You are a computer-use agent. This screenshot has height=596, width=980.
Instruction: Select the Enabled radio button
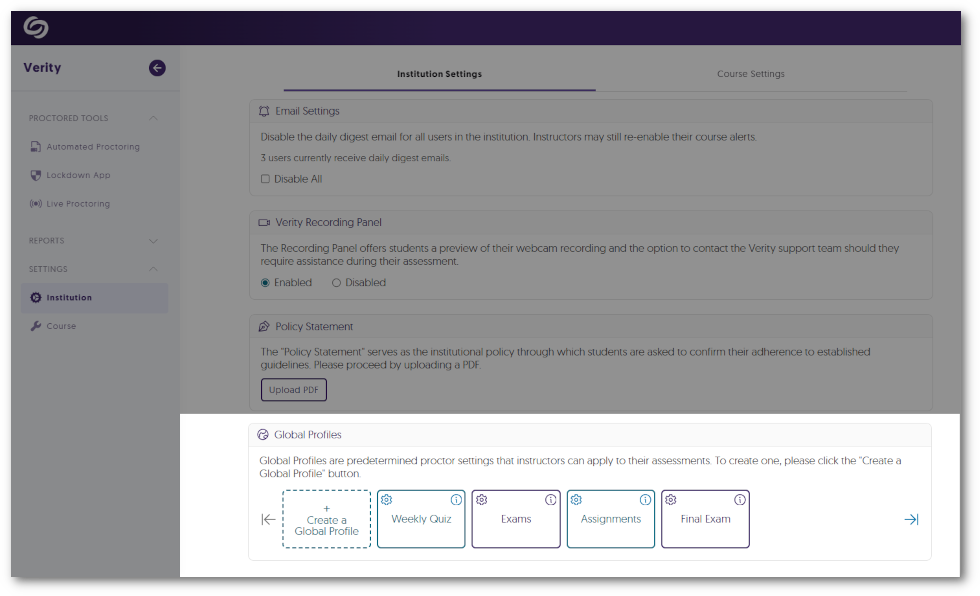pyautogui.click(x=264, y=282)
